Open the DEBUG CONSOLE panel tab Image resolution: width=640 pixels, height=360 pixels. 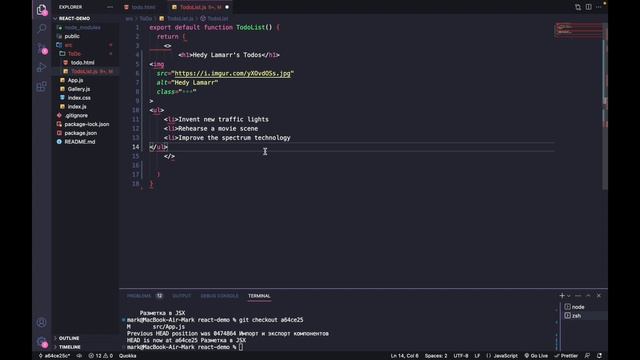(x=219, y=296)
